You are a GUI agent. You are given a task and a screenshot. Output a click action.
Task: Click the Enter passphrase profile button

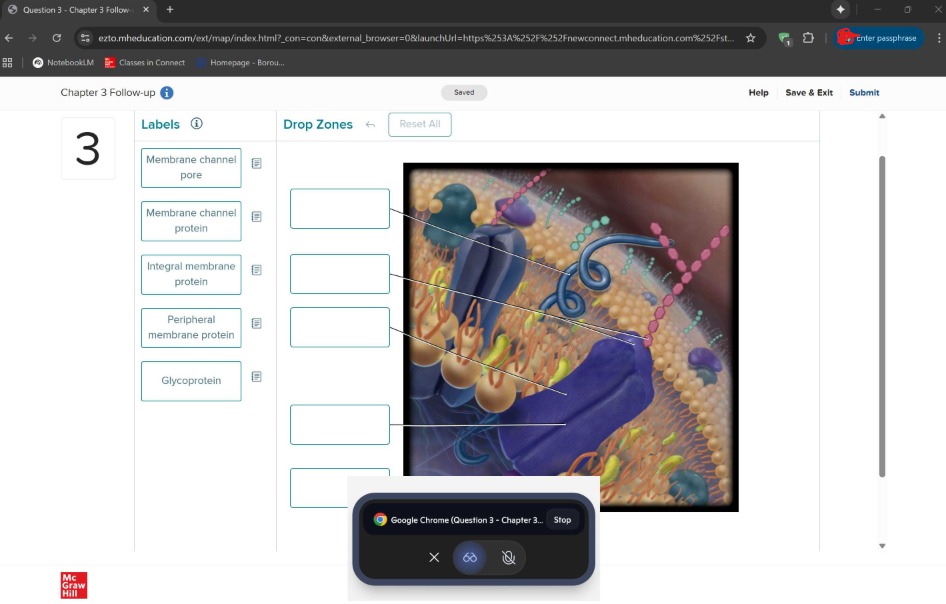(879, 38)
